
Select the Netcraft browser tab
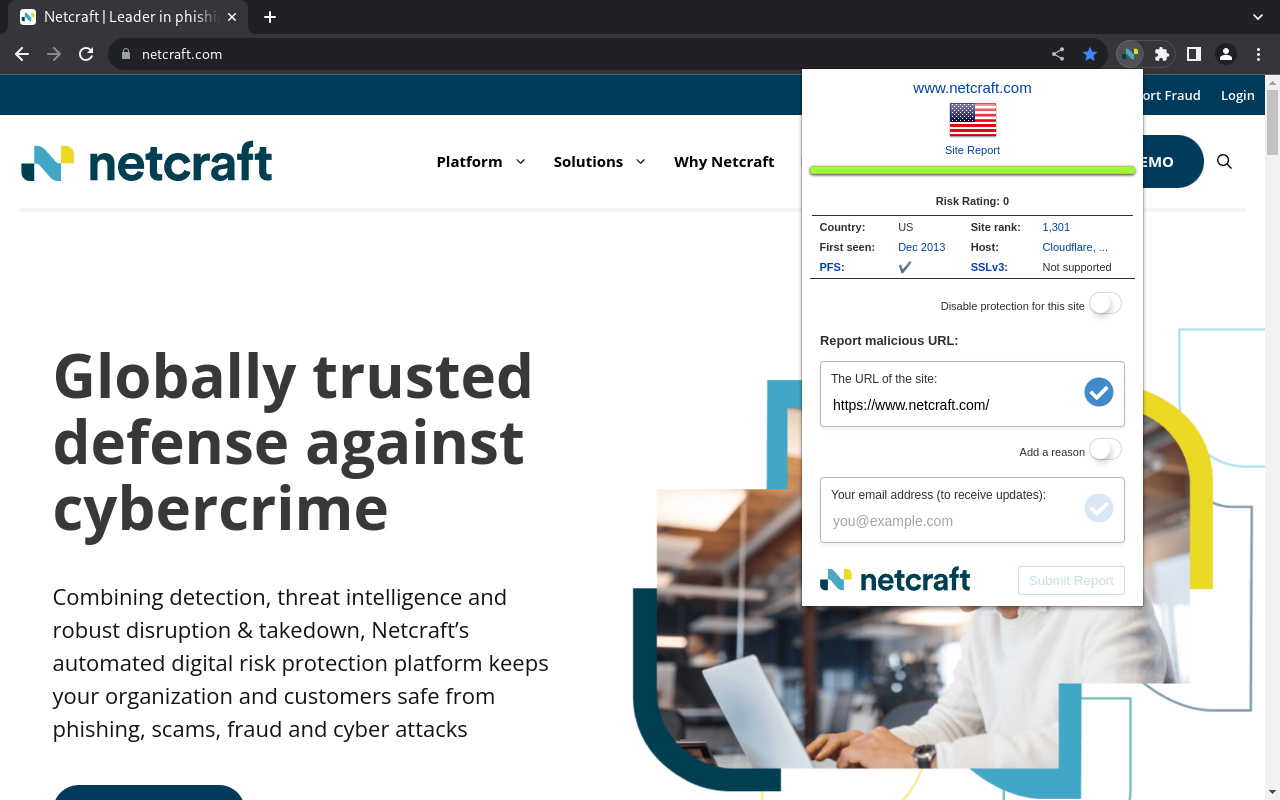coord(128,17)
